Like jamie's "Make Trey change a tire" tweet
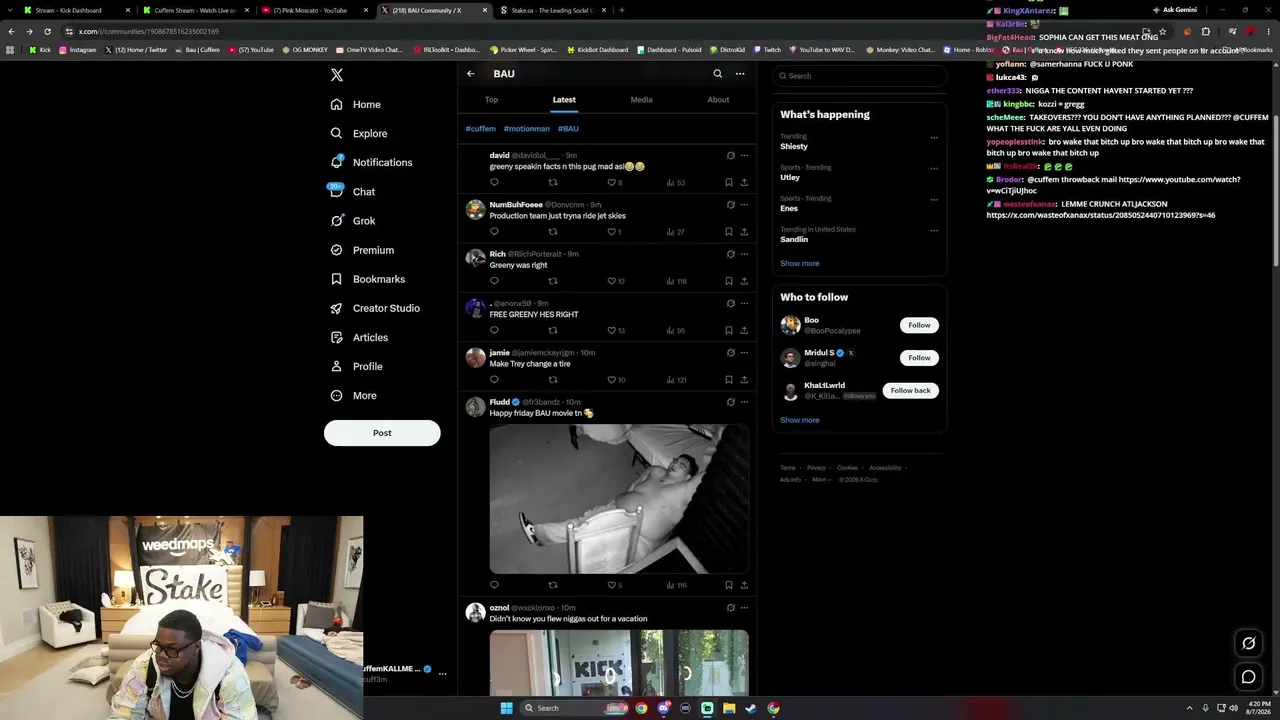The image size is (1280, 720). pyautogui.click(x=616, y=380)
